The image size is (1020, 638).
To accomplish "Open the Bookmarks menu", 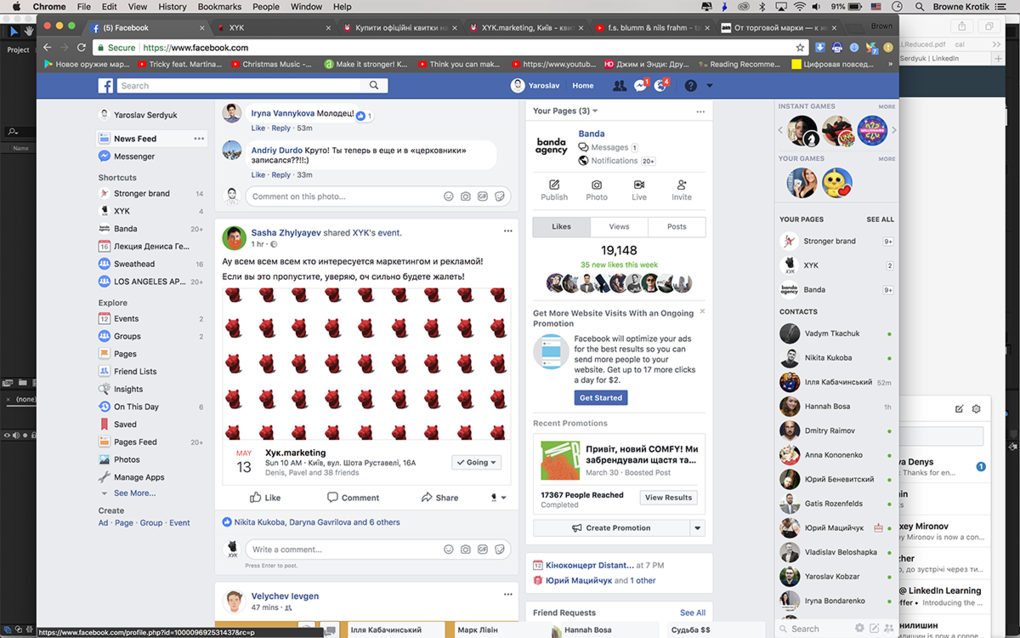I will click(219, 7).
